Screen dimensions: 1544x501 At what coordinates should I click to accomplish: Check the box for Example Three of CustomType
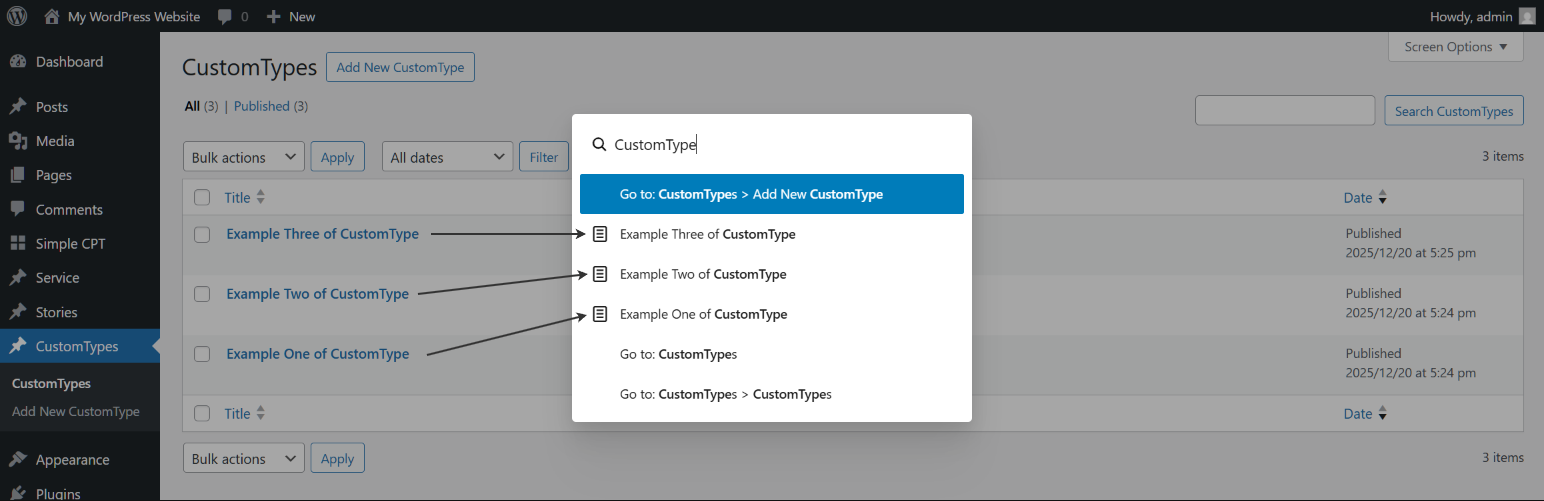202,234
